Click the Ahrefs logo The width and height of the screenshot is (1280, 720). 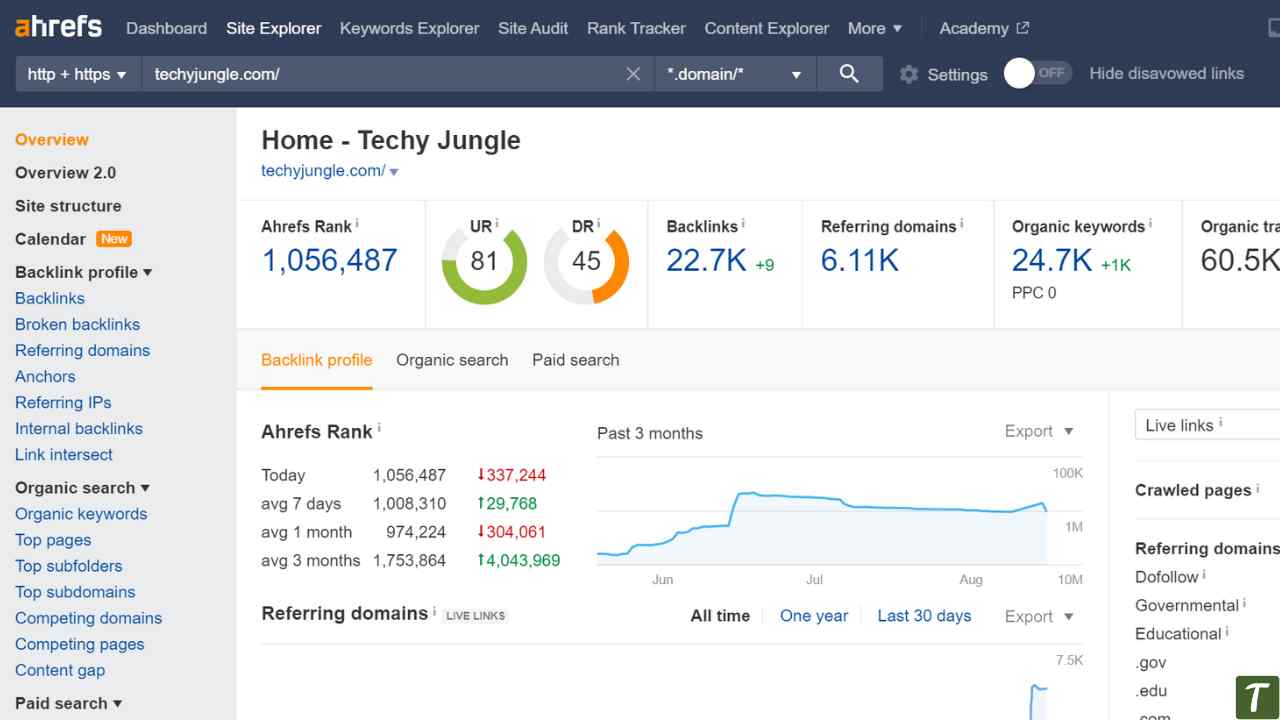click(58, 27)
